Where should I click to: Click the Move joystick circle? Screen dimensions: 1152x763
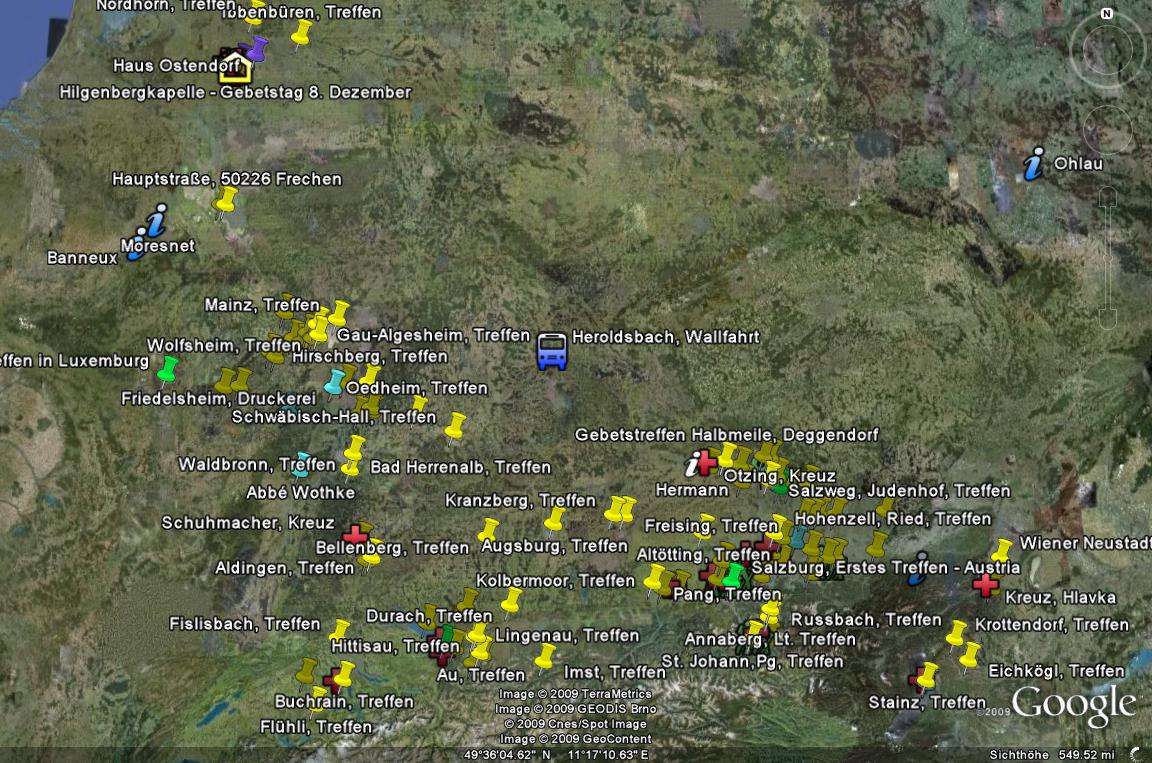1107,129
